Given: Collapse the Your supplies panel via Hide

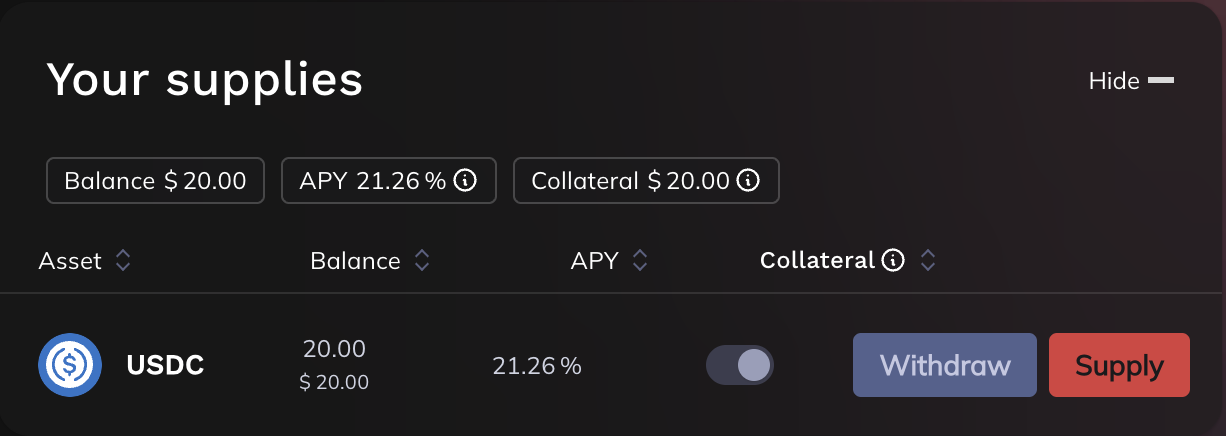Looking at the screenshot, I should tap(1114, 81).
